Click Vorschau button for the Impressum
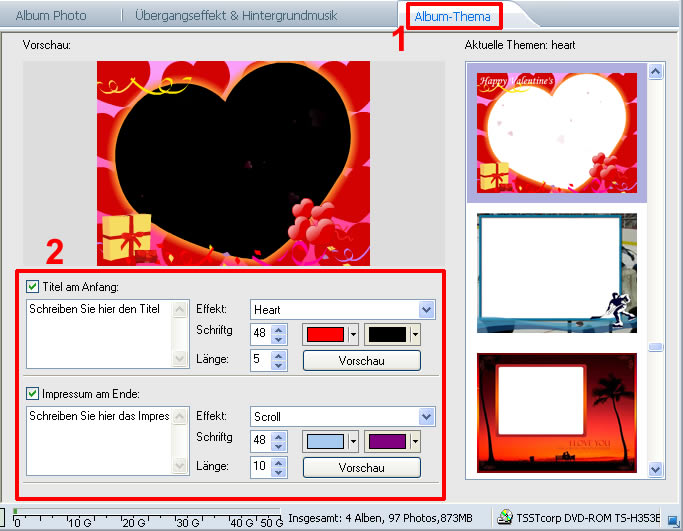Screen dimensions: 683x531 [362, 468]
